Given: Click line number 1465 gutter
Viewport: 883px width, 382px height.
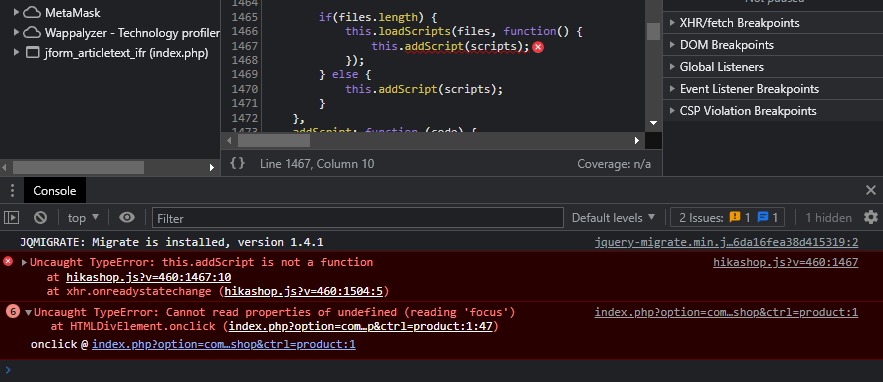Looking at the screenshot, I should tap(244, 17).
